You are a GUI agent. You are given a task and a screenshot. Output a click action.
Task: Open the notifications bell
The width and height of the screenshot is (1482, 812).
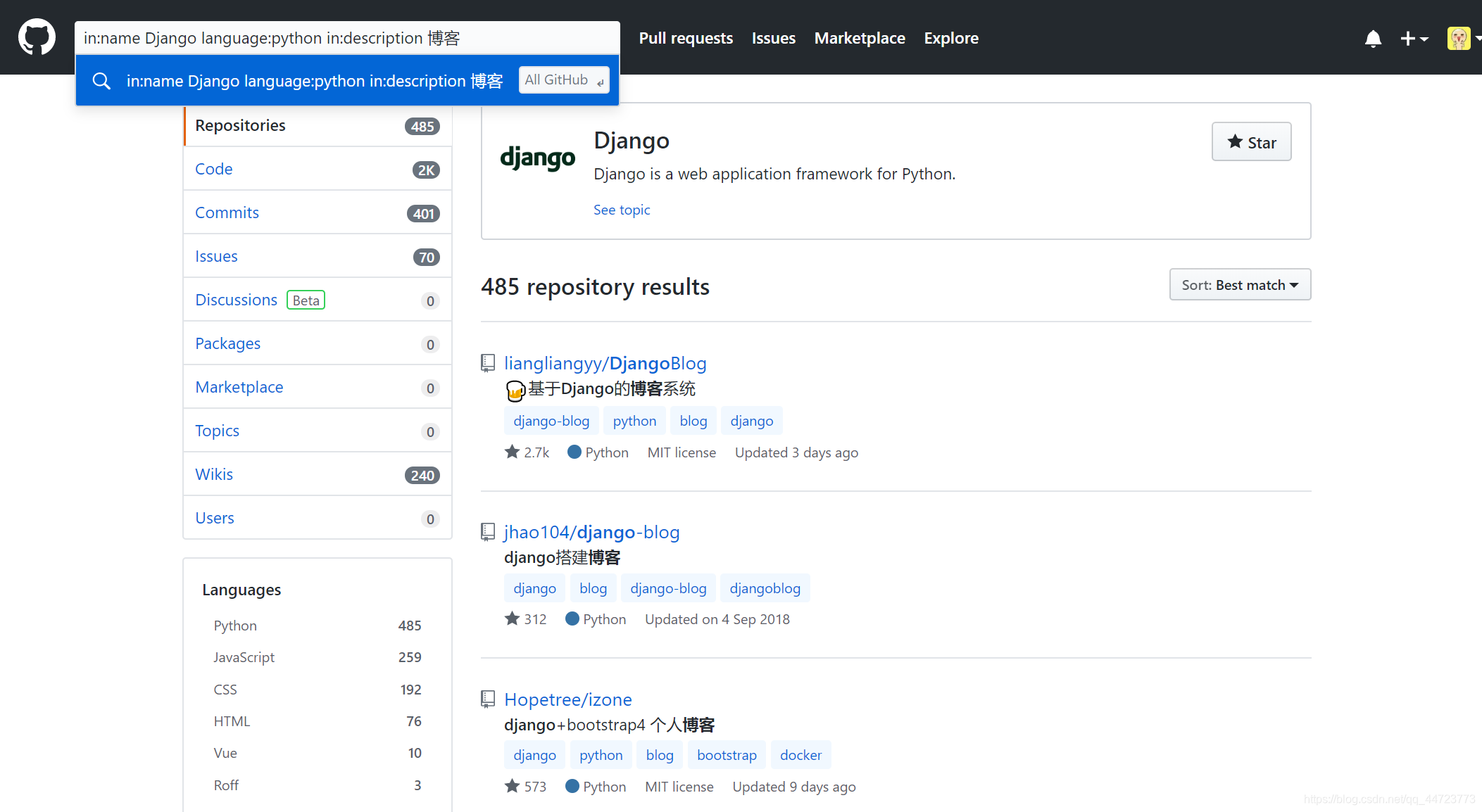click(1373, 39)
